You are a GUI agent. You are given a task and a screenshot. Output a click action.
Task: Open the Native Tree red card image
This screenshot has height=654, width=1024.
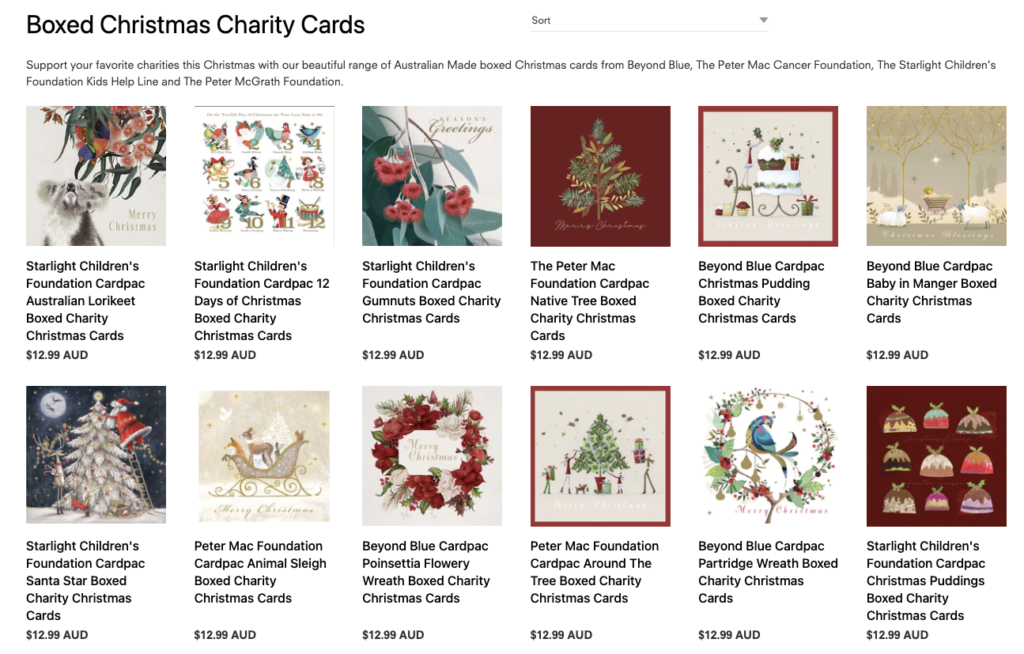[600, 176]
